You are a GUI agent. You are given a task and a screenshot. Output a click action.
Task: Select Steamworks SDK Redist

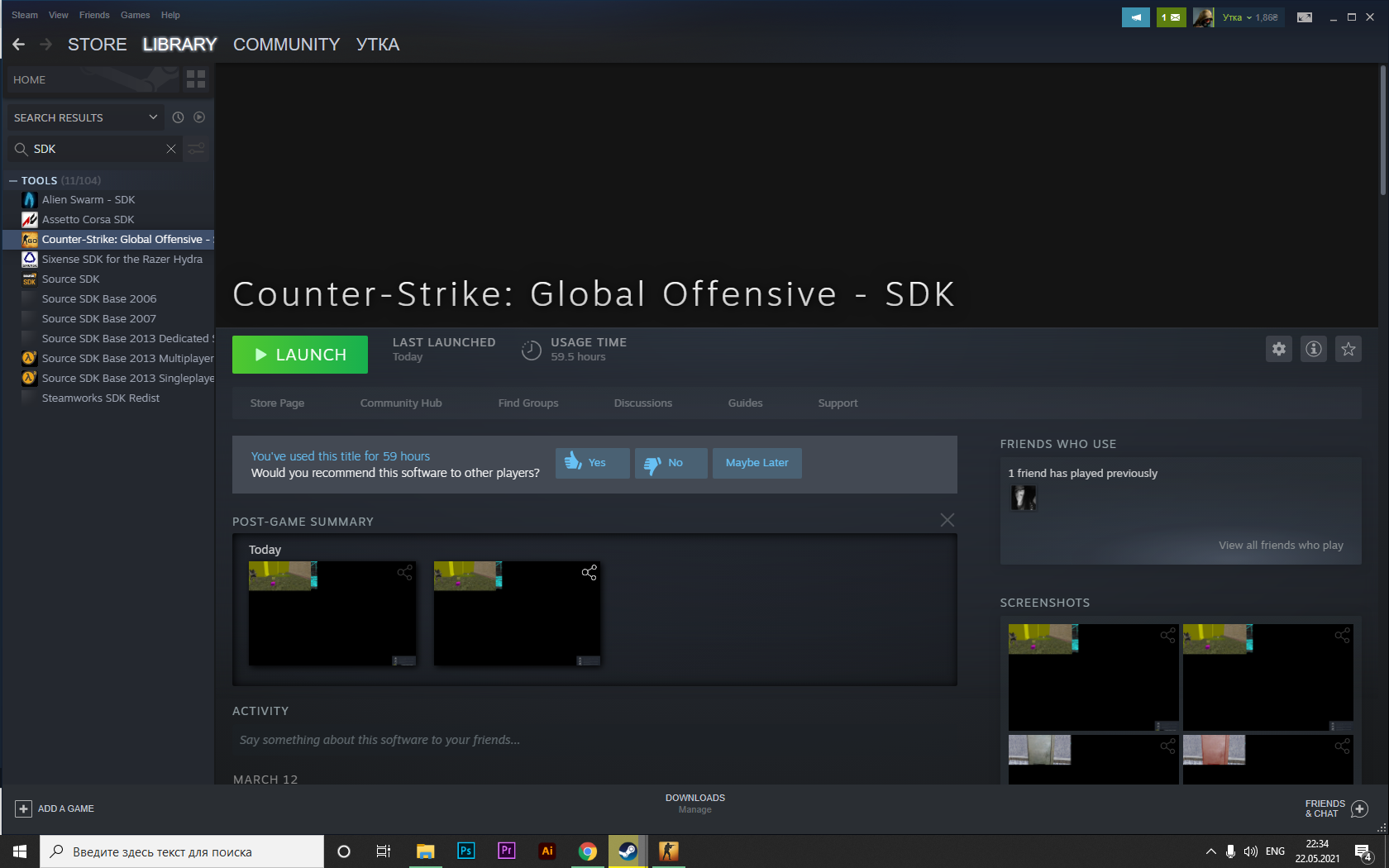(x=108, y=398)
